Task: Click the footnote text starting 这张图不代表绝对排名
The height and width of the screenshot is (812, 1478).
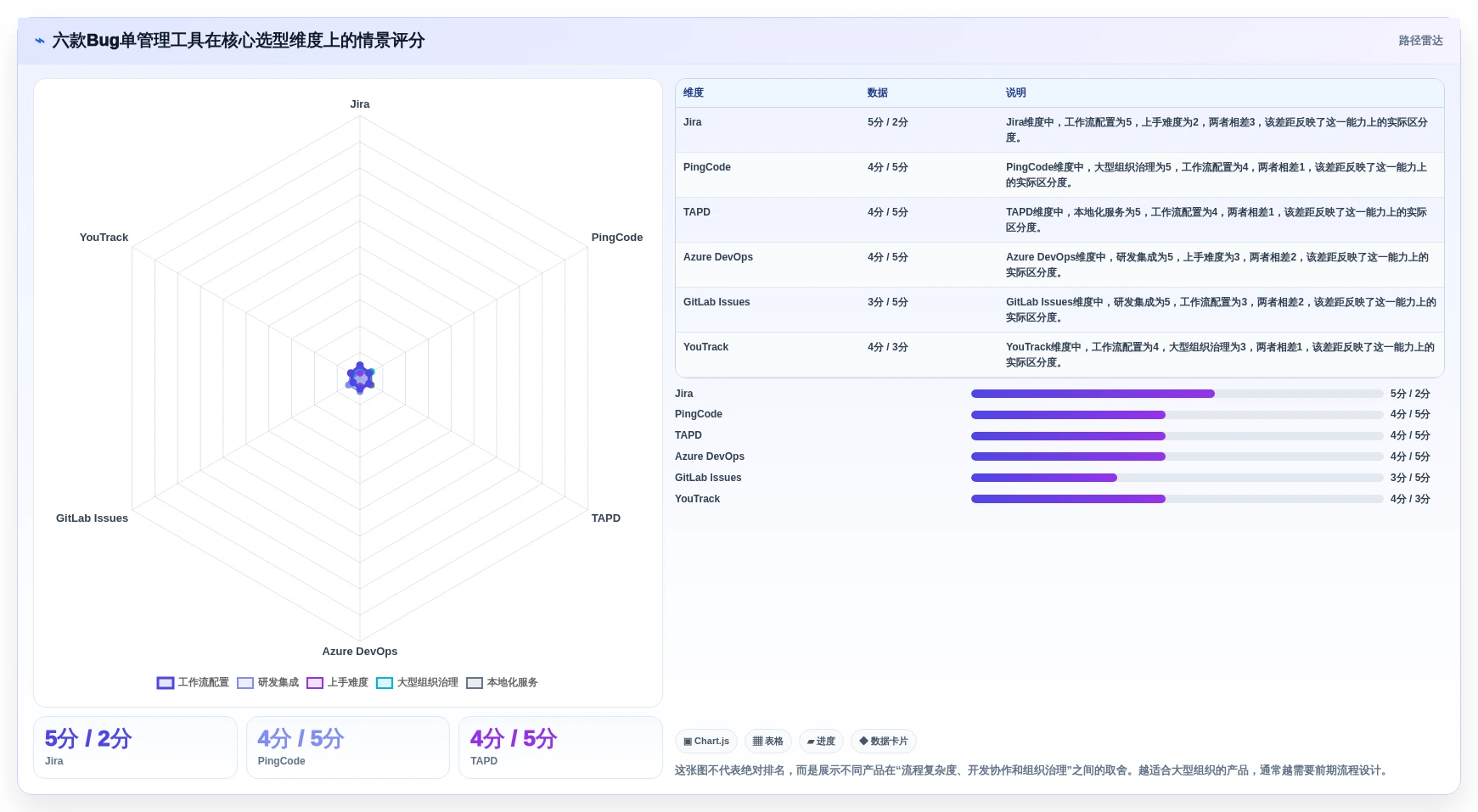Action: [1032, 770]
